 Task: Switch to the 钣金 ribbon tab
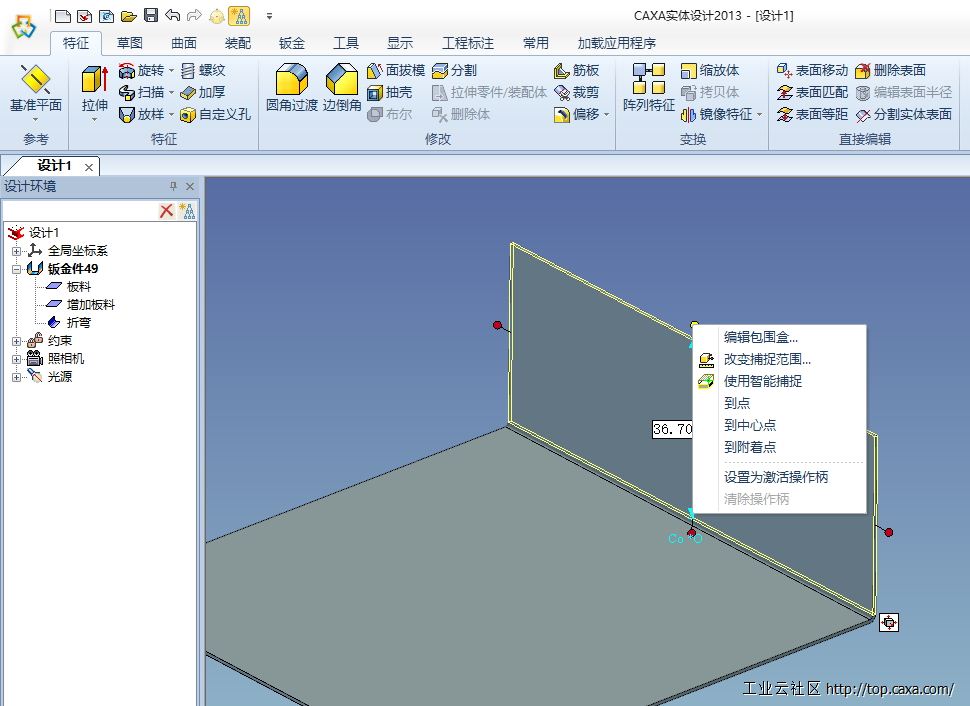click(x=291, y=43)
